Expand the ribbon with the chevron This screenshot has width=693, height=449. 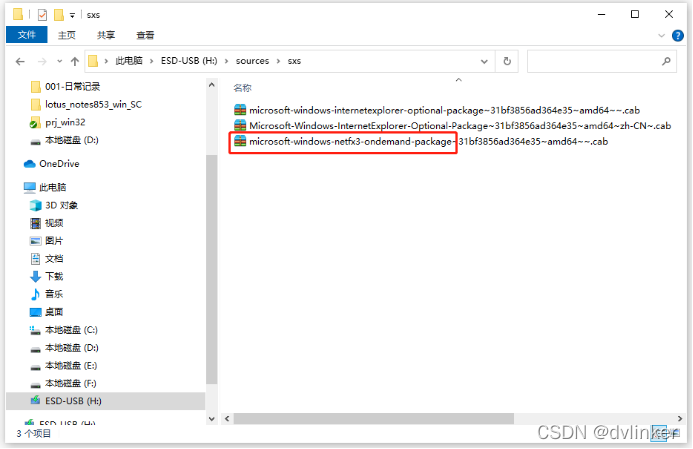(662, 35)
